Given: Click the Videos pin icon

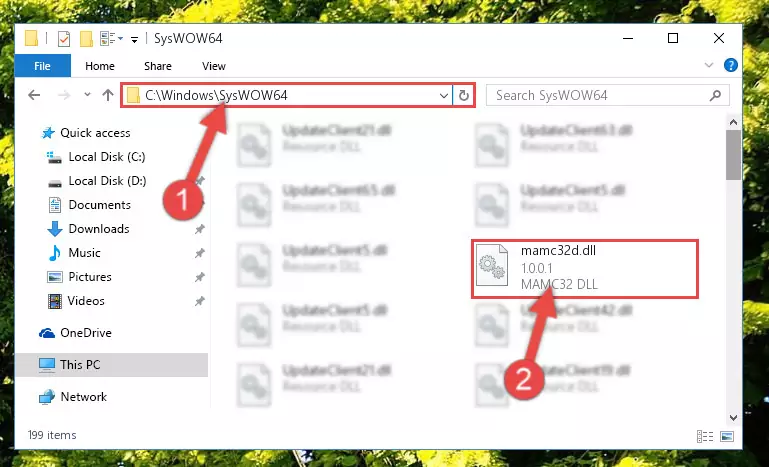Looking at the screenshot, I should pos(200,301).
